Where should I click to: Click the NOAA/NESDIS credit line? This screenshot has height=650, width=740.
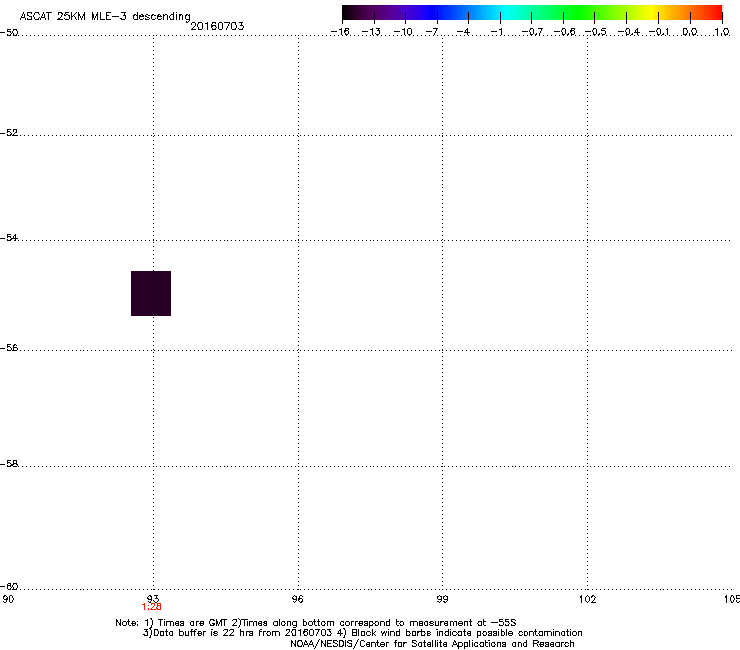point(432,644)
